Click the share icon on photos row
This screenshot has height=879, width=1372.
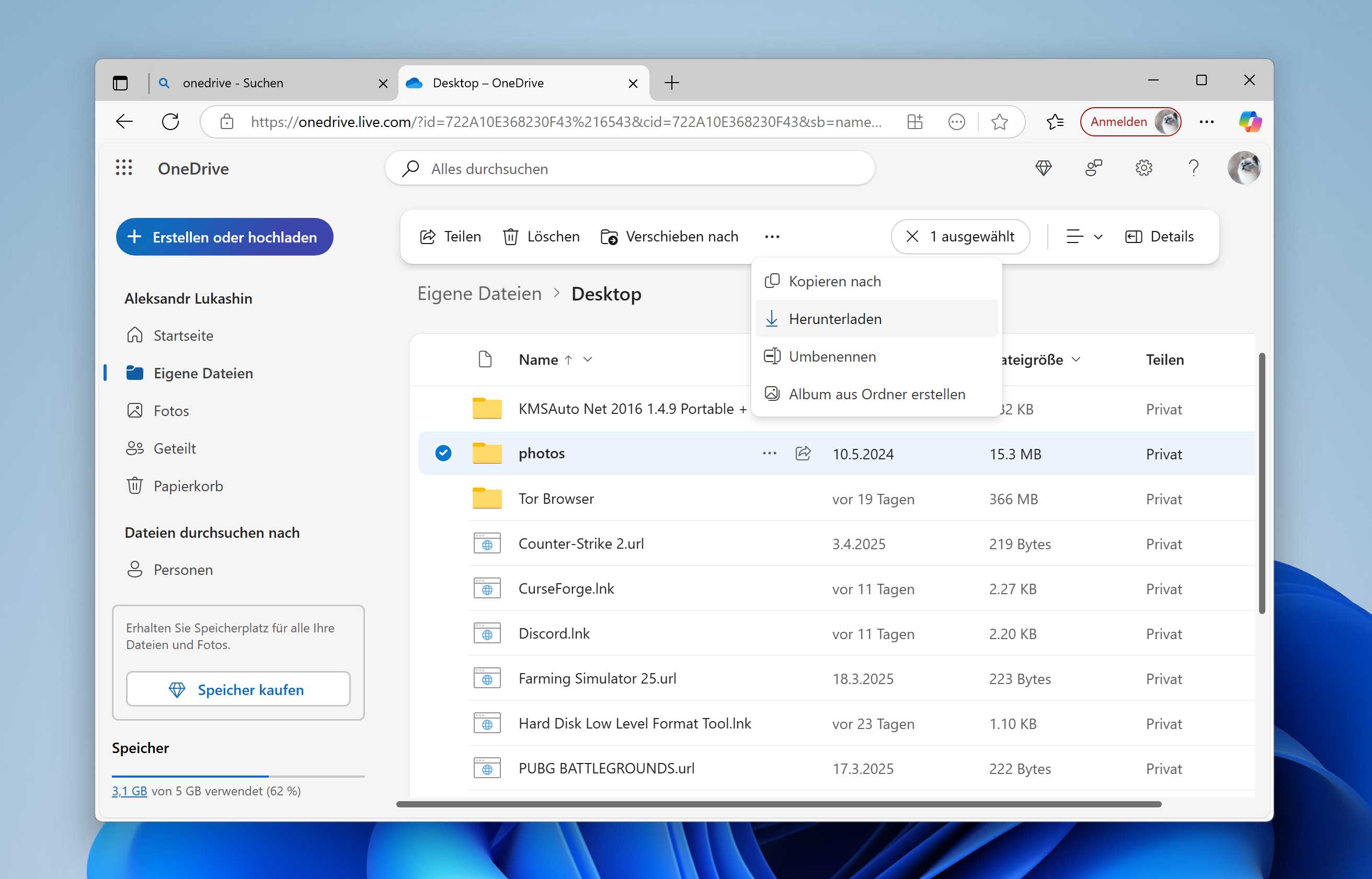click(803, 453)
